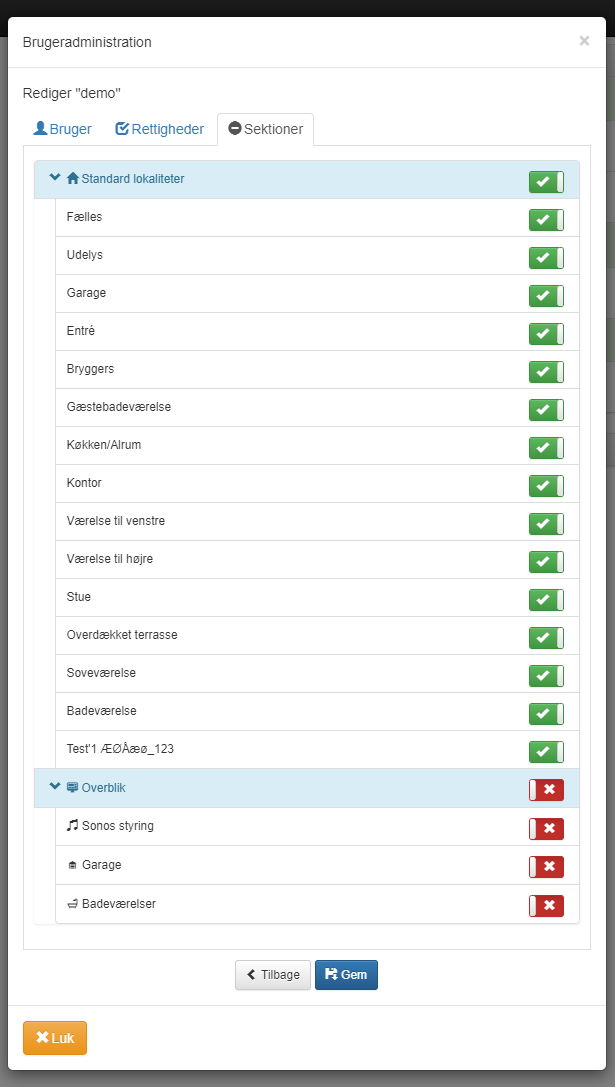This screenshot has height=1087, width=615.
Task: Turn off the Køkken/Alrum toggle
Action: [546, 448]
